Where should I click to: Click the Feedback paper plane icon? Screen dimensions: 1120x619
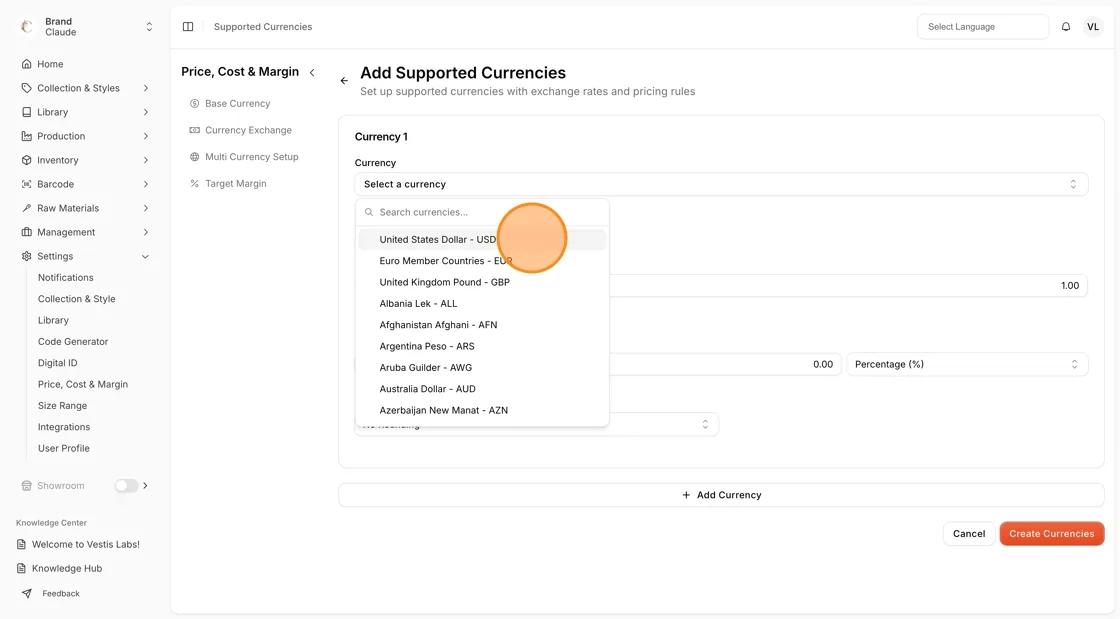(x=26, y=593)
